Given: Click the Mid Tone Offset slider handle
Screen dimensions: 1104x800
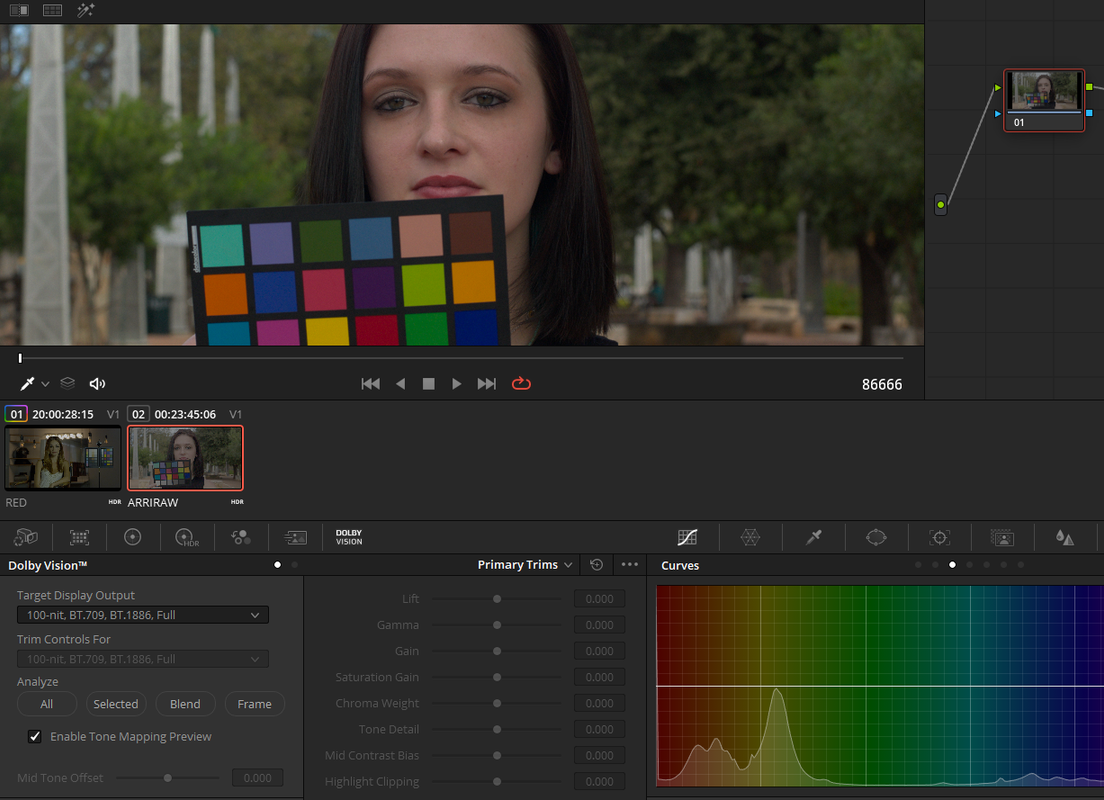Looking at the screenshot, I should point(168,778).
